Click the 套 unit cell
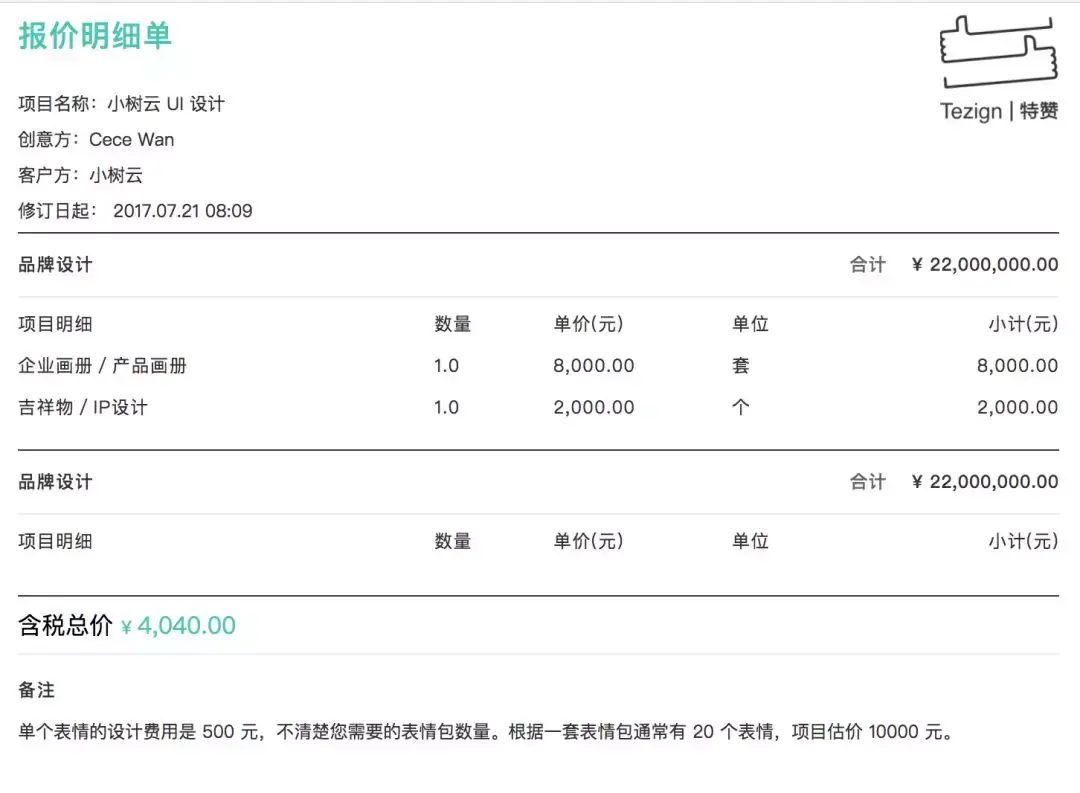 click(740, 366)
